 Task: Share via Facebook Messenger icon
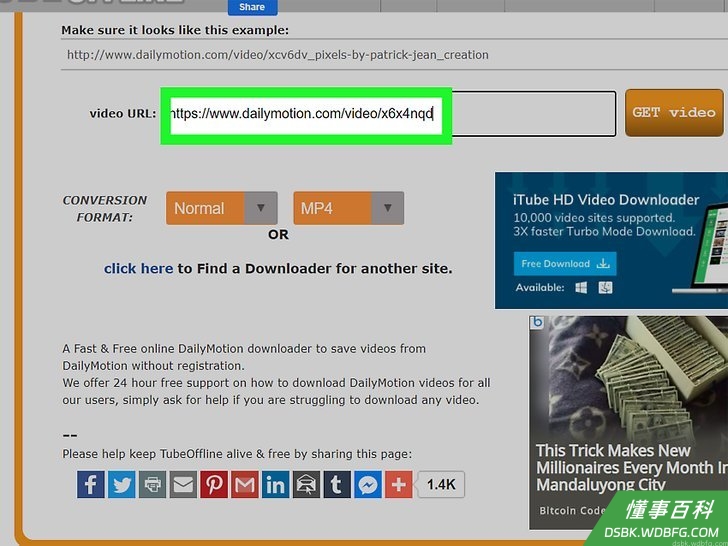[x=368, y=484]
